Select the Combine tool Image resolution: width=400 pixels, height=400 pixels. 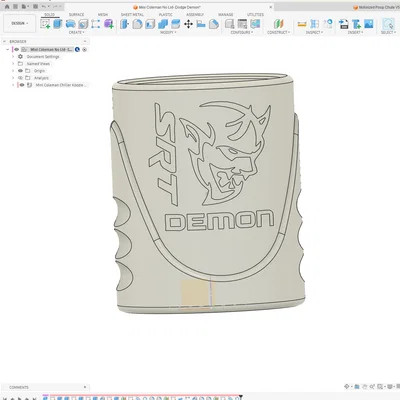click(163, 24)
